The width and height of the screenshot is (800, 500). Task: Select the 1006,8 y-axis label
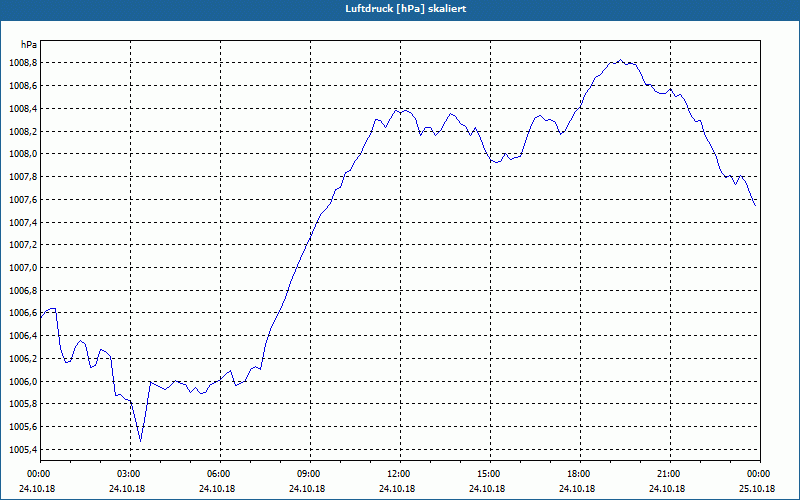tap(22, 291)
